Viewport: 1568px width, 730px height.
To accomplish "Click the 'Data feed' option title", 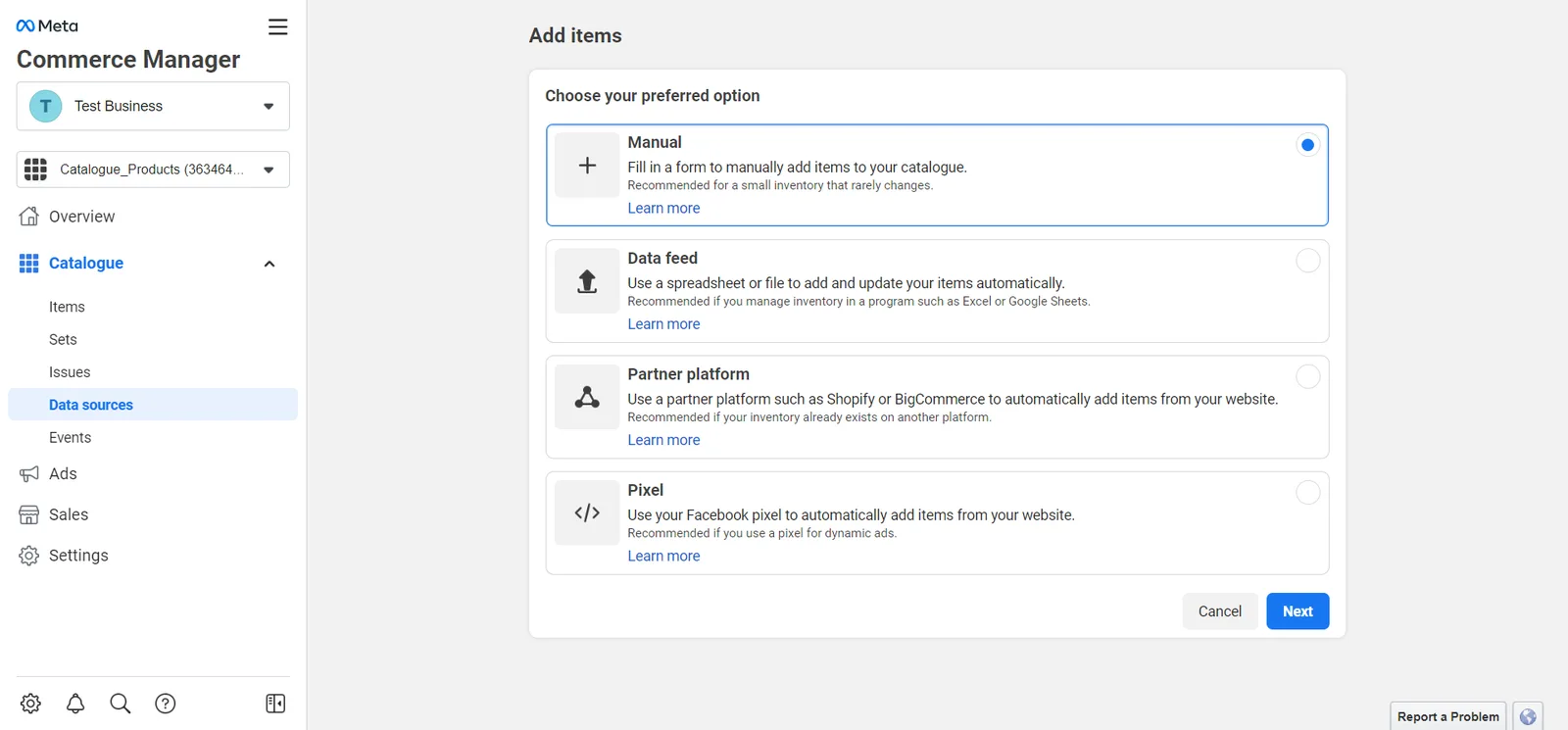I will click(662, 259).
